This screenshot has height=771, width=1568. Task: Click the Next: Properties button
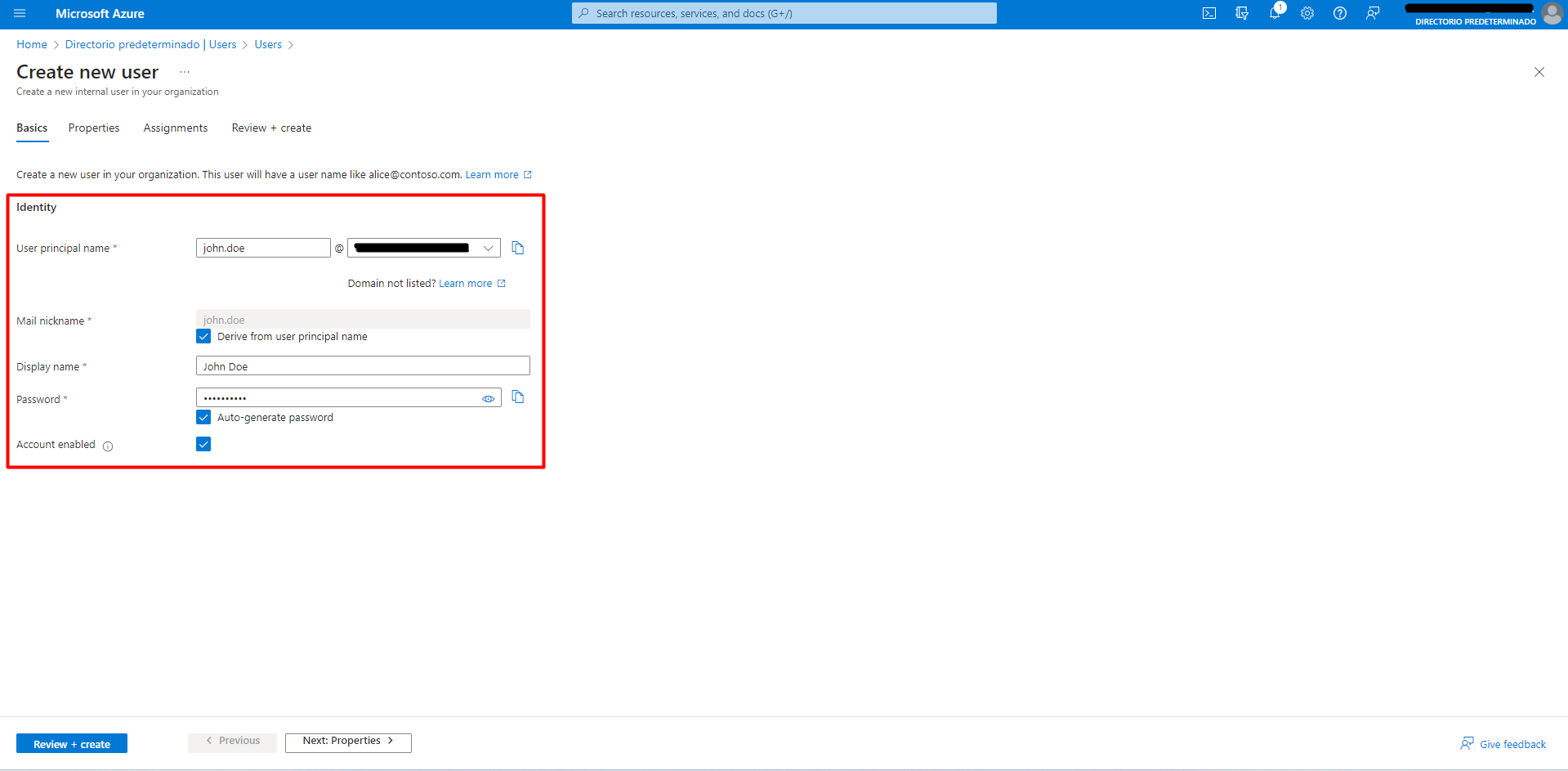(348, 742)
